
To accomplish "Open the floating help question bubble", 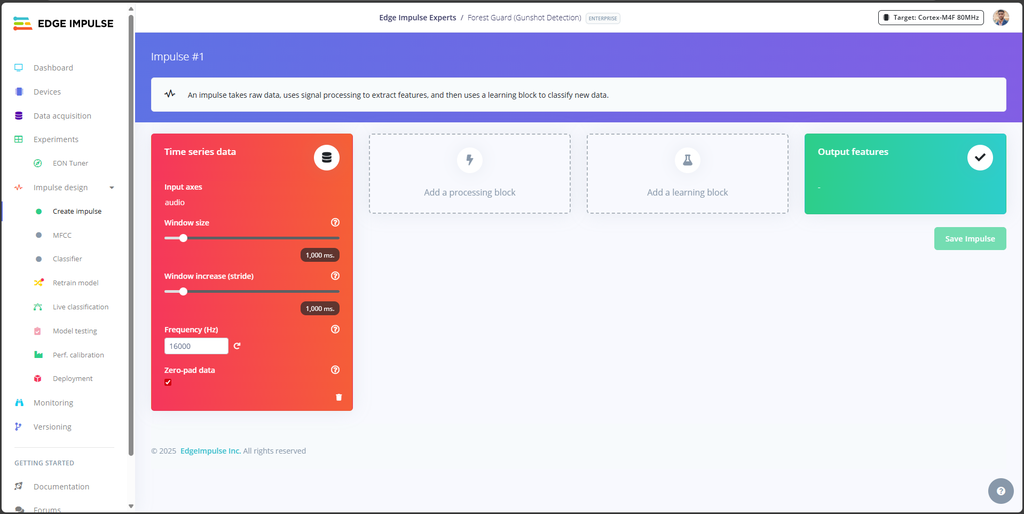I will [x=1000, y=491].
